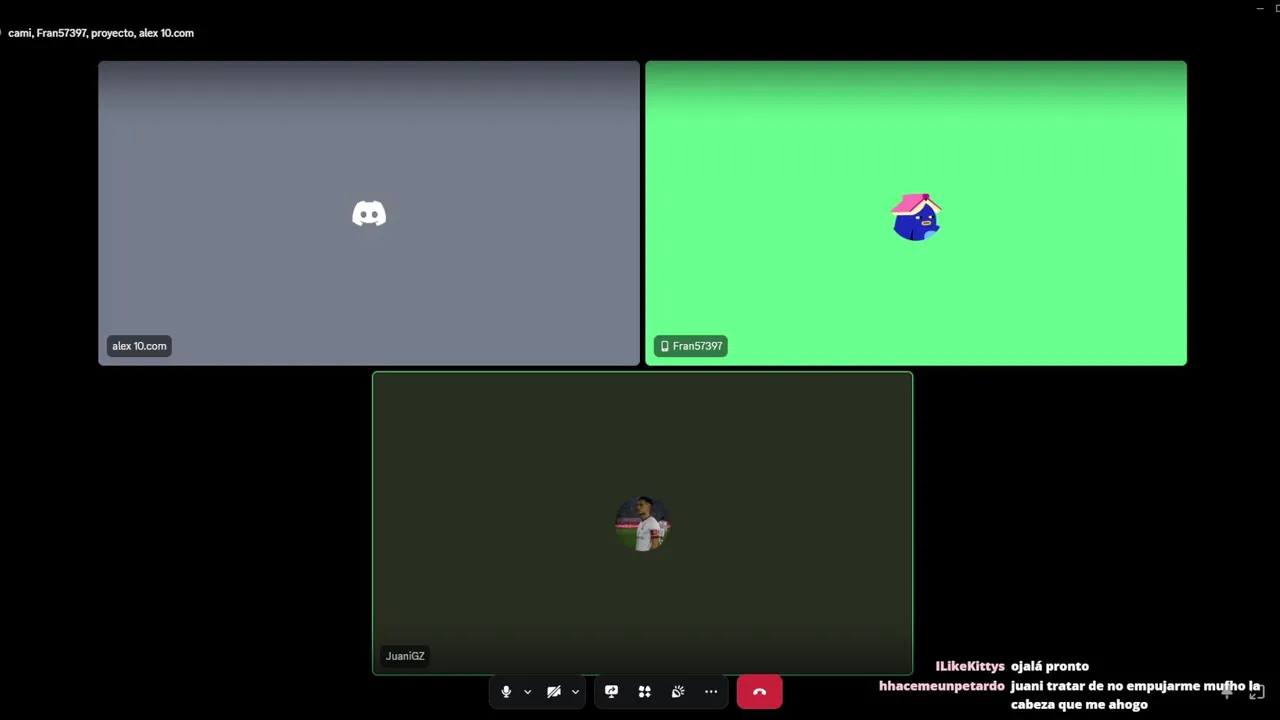Click the group call title text
This screenshot has width=1280, height=720.
[x=101, y=33]
